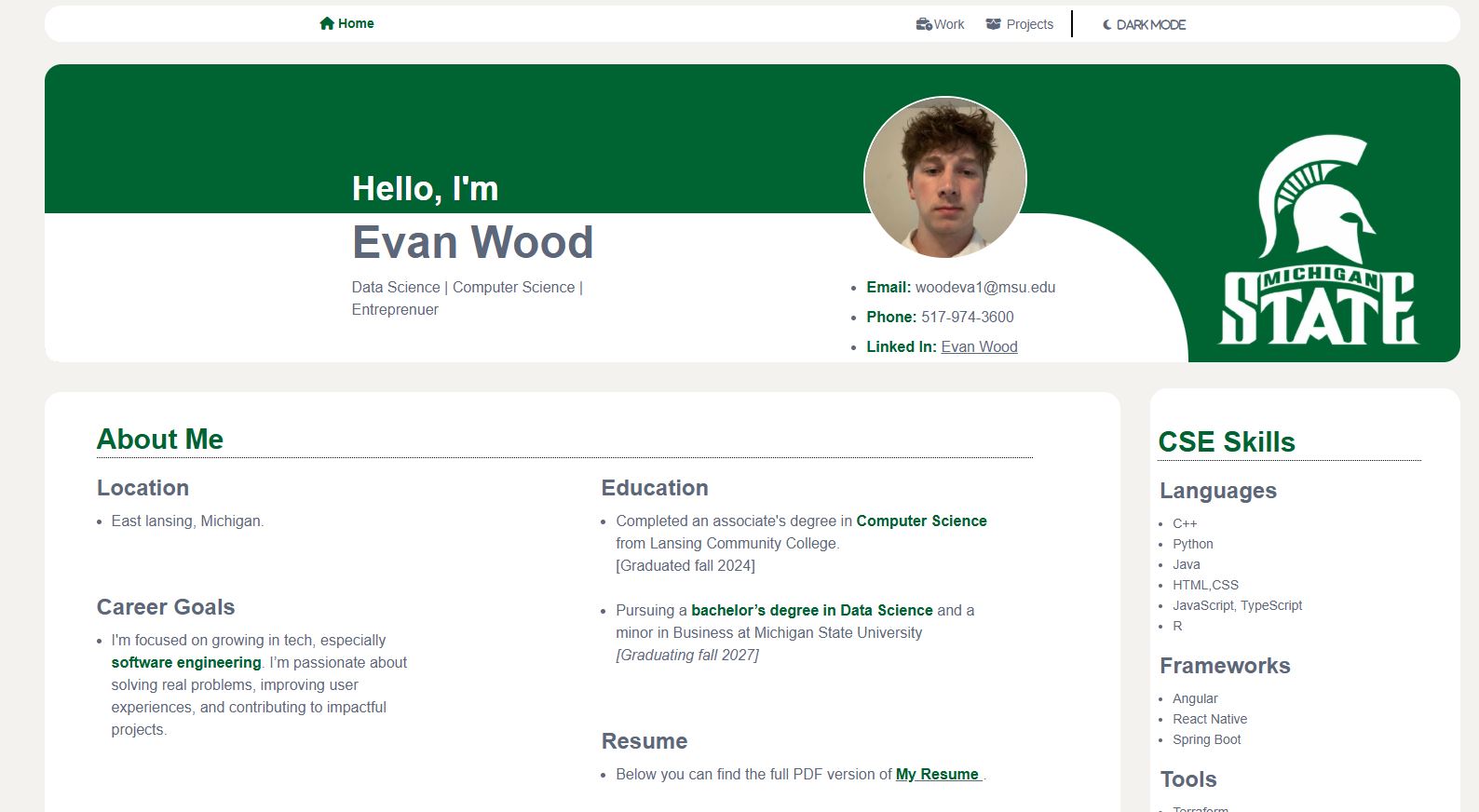This screenshot has height=812, width=1479.
Task: Open the Evan Wood LinkedIn link
Action: tap(979, 347)
